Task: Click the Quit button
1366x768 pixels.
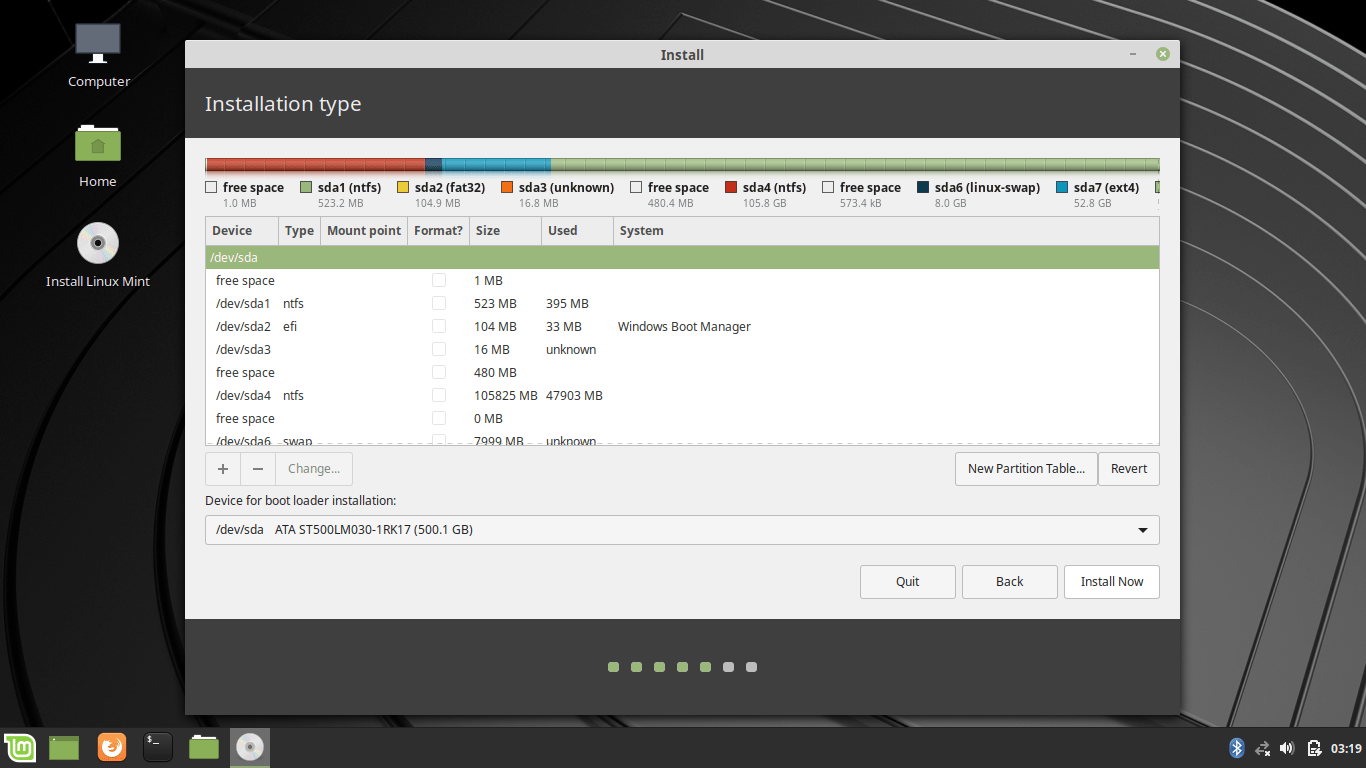Action: [x=908, y=582]
